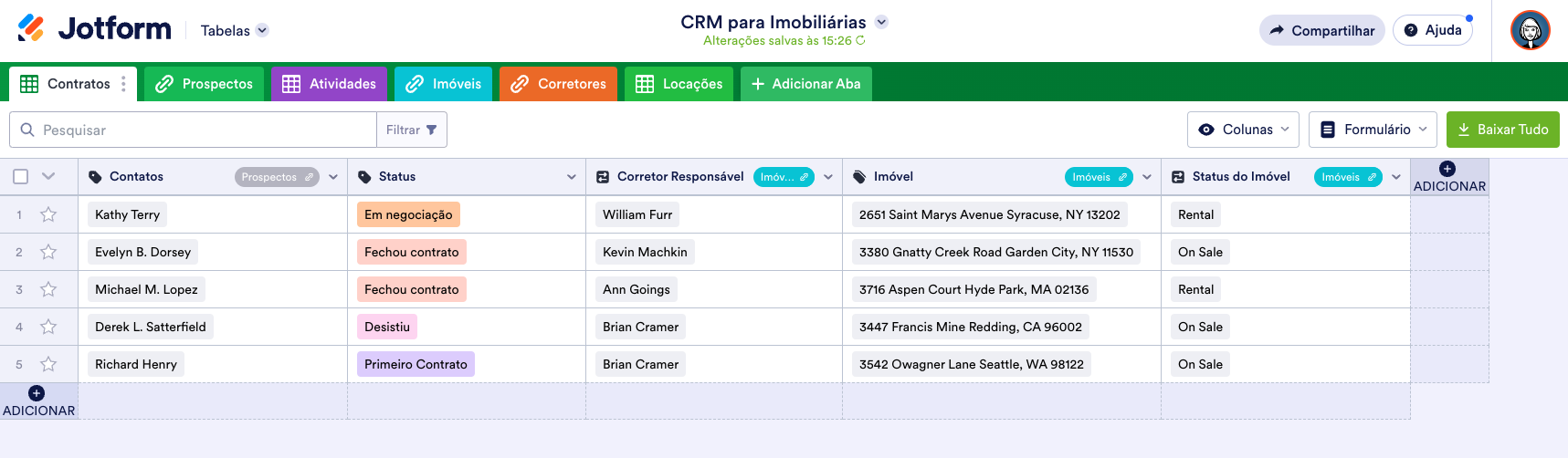Expand Imóvel column options chevron

point(1147,177)
